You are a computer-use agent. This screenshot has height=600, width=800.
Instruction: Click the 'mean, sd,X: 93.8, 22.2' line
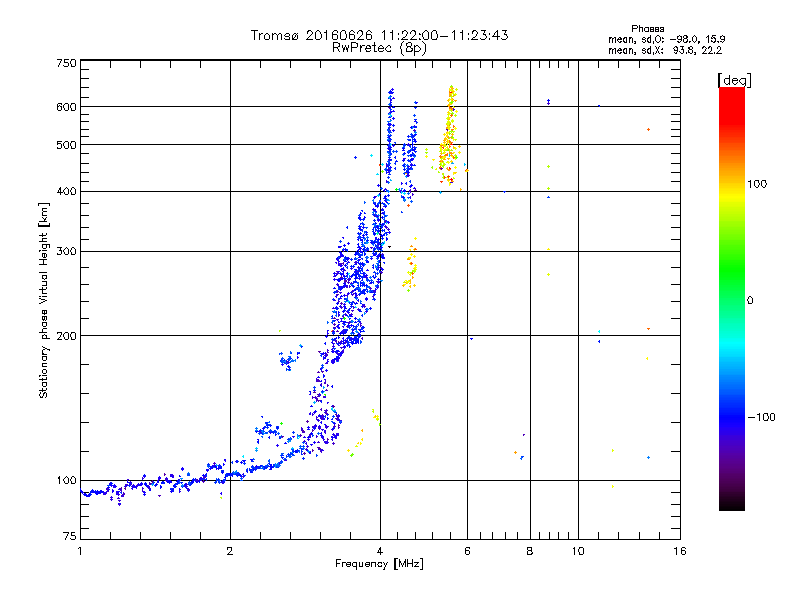[665, 50]
